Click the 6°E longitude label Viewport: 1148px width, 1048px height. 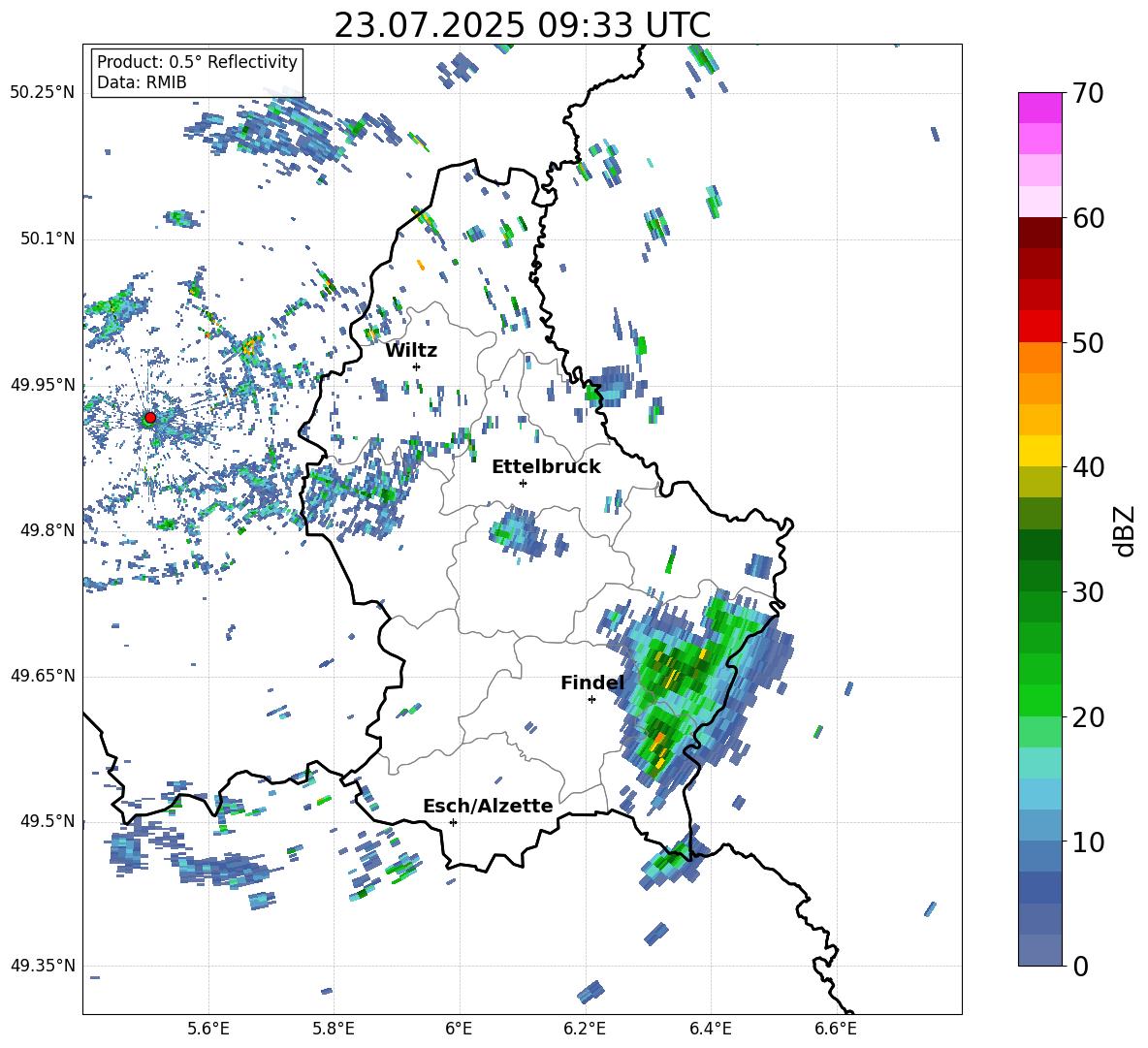459,1029
